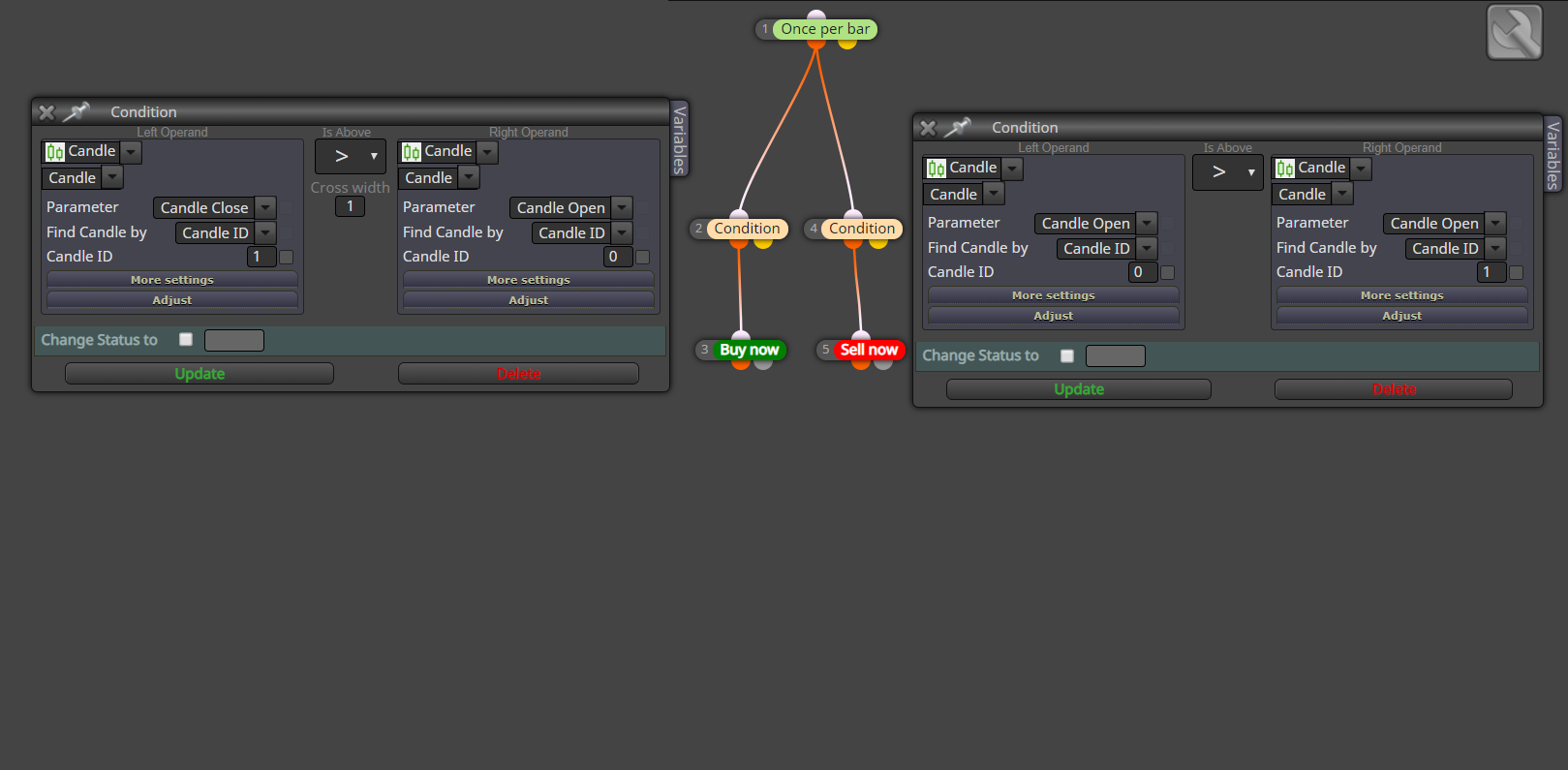Click gray output dot under Sell now
The height and width of the screenshot is (770, 1568).
point(883,364)
